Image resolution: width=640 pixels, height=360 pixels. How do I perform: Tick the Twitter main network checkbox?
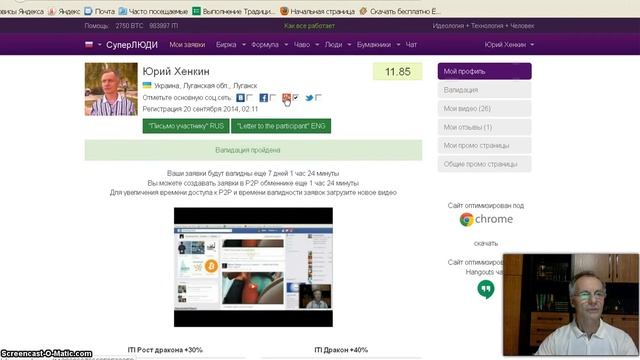[x=318, y=97]
